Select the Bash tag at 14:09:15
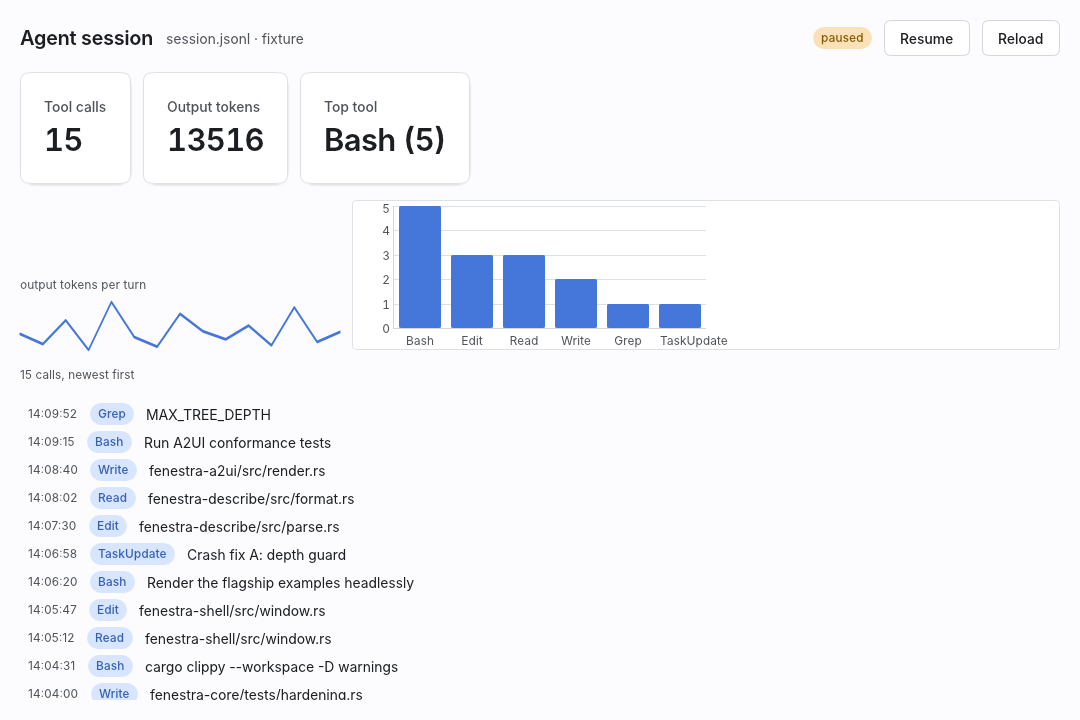Viewport: 1080px width, 720px height. point(109,442)
